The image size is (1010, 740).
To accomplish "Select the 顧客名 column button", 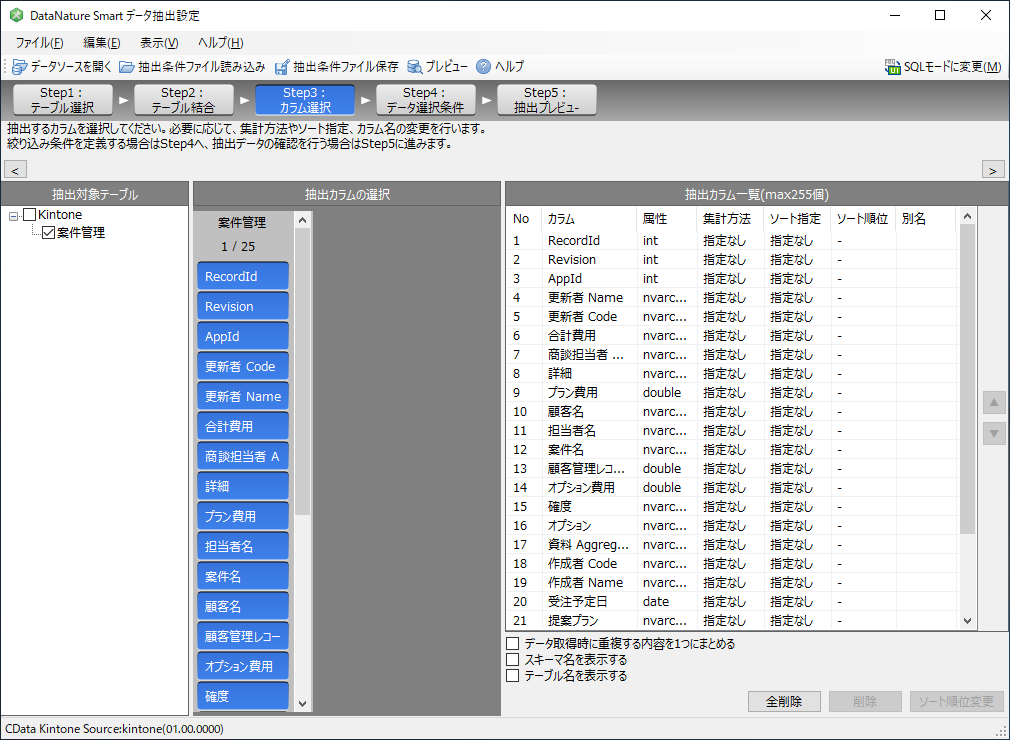I will coord(243,607).
